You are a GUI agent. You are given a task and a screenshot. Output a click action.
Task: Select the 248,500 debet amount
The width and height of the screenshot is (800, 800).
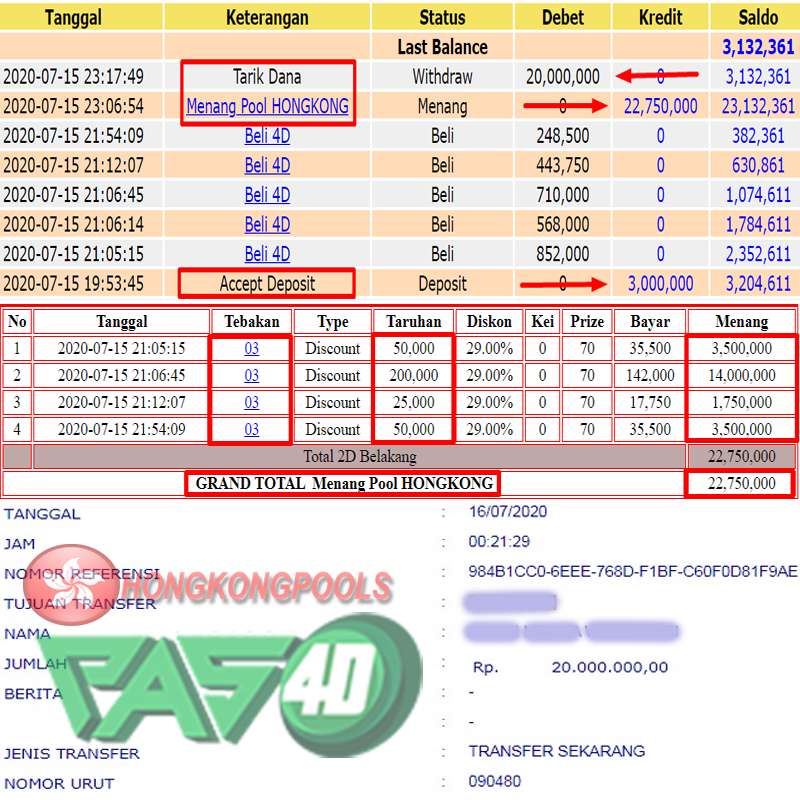tap(563, 136)
